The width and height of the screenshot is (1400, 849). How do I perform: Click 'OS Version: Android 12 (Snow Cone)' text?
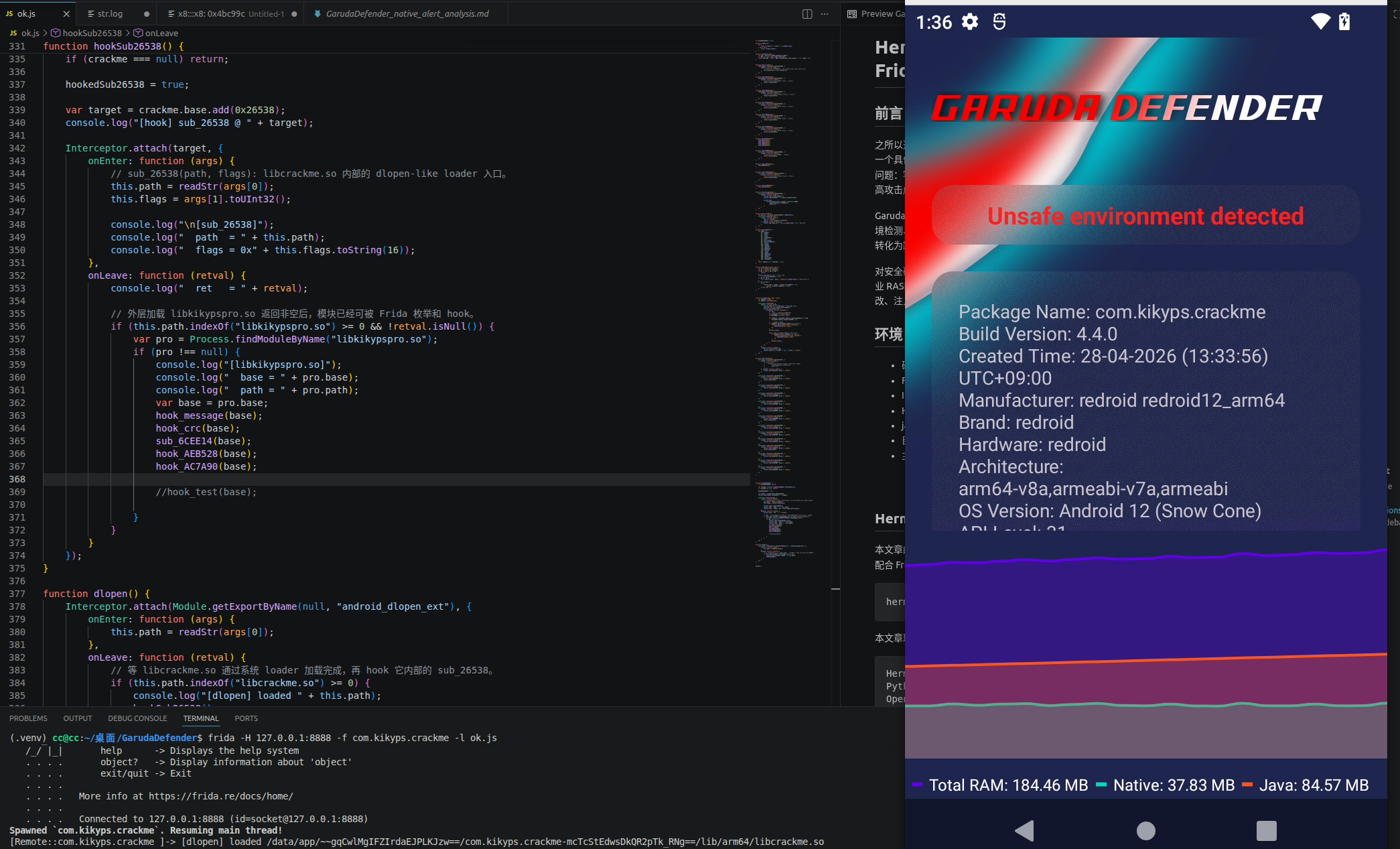click(1109, 511)
